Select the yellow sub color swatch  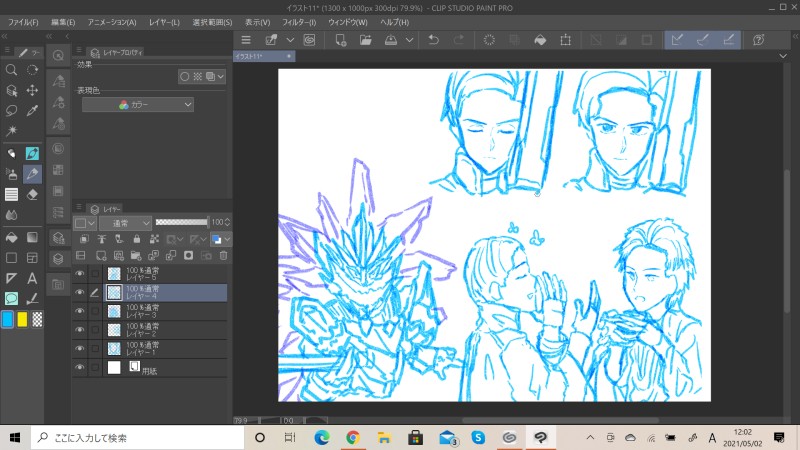[x=22, y=319]
